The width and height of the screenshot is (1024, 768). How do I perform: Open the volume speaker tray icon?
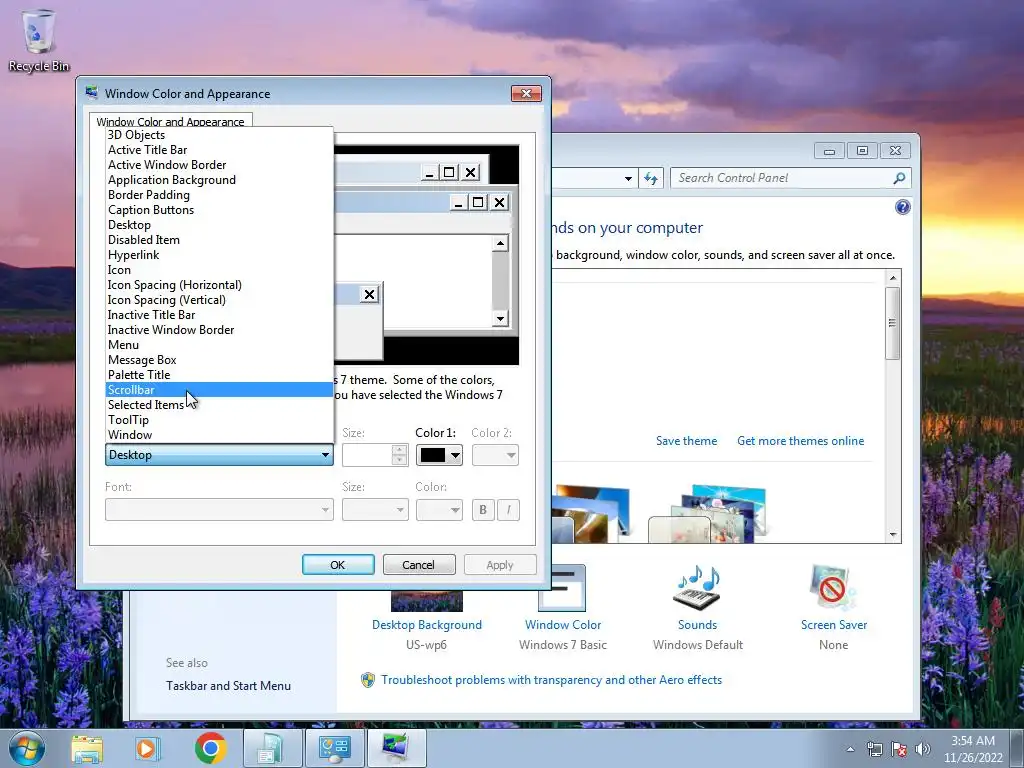(923, 749)
